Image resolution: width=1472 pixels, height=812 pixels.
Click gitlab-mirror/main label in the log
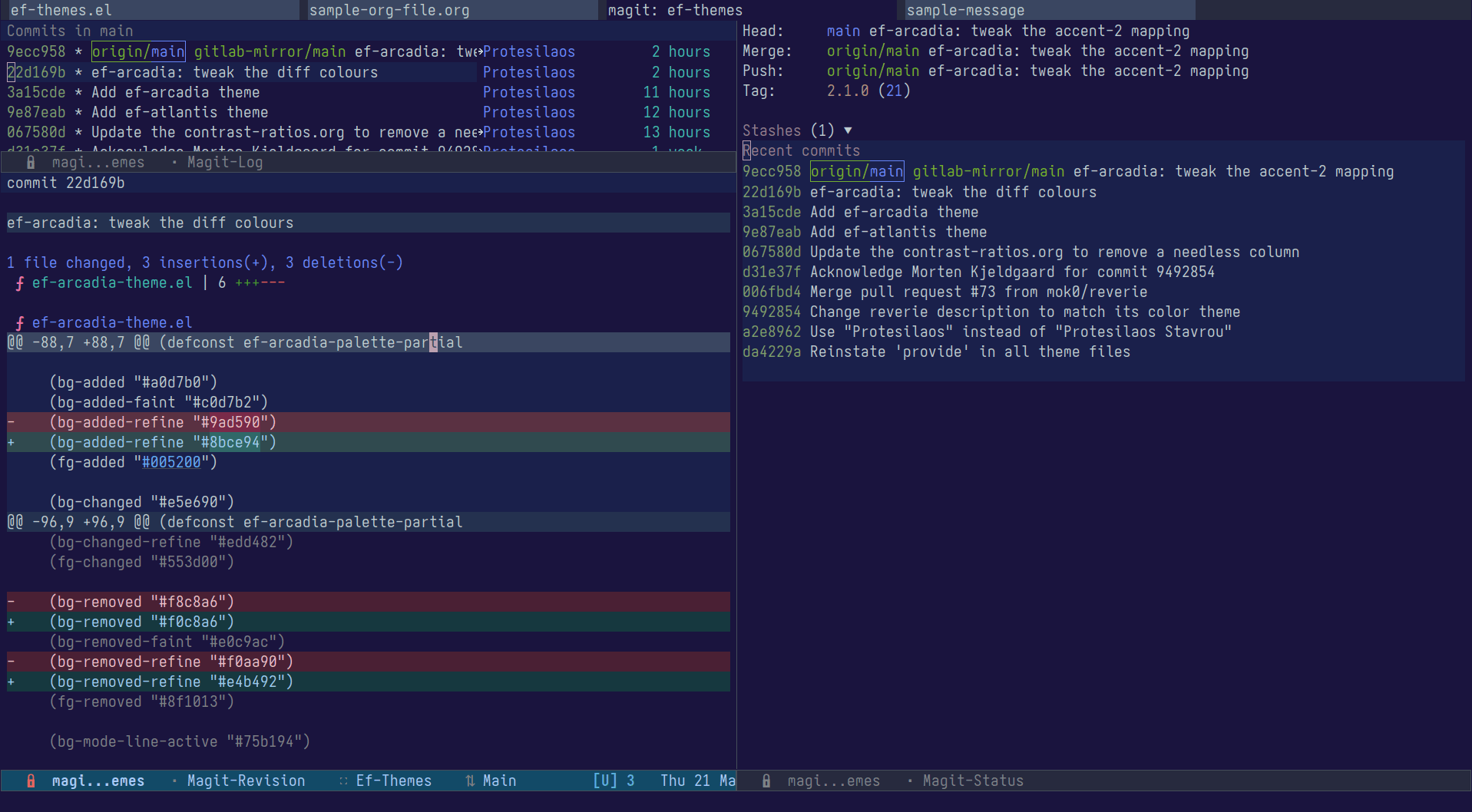point(270,51)
